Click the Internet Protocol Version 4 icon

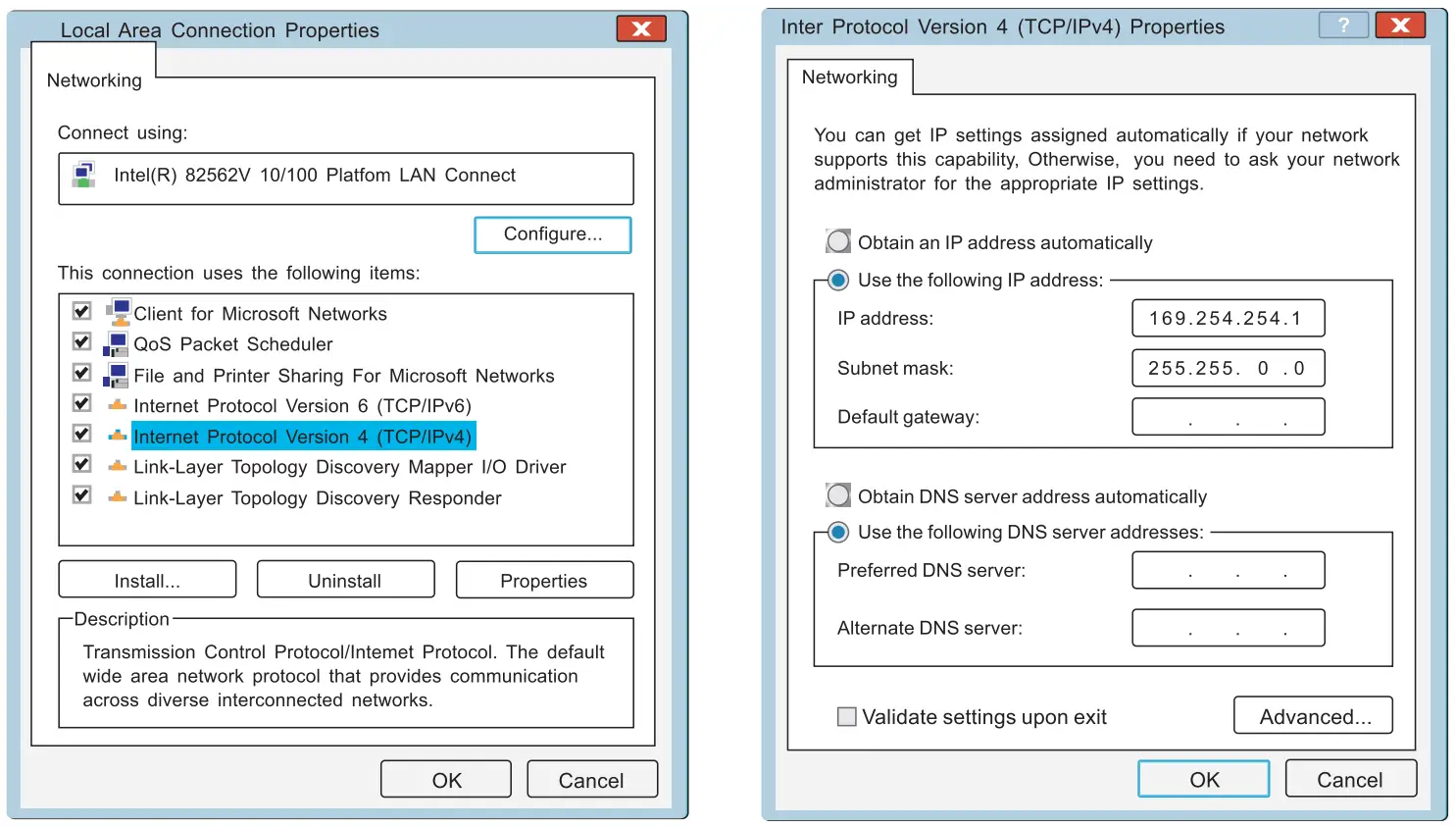click(x=118, y=436)
